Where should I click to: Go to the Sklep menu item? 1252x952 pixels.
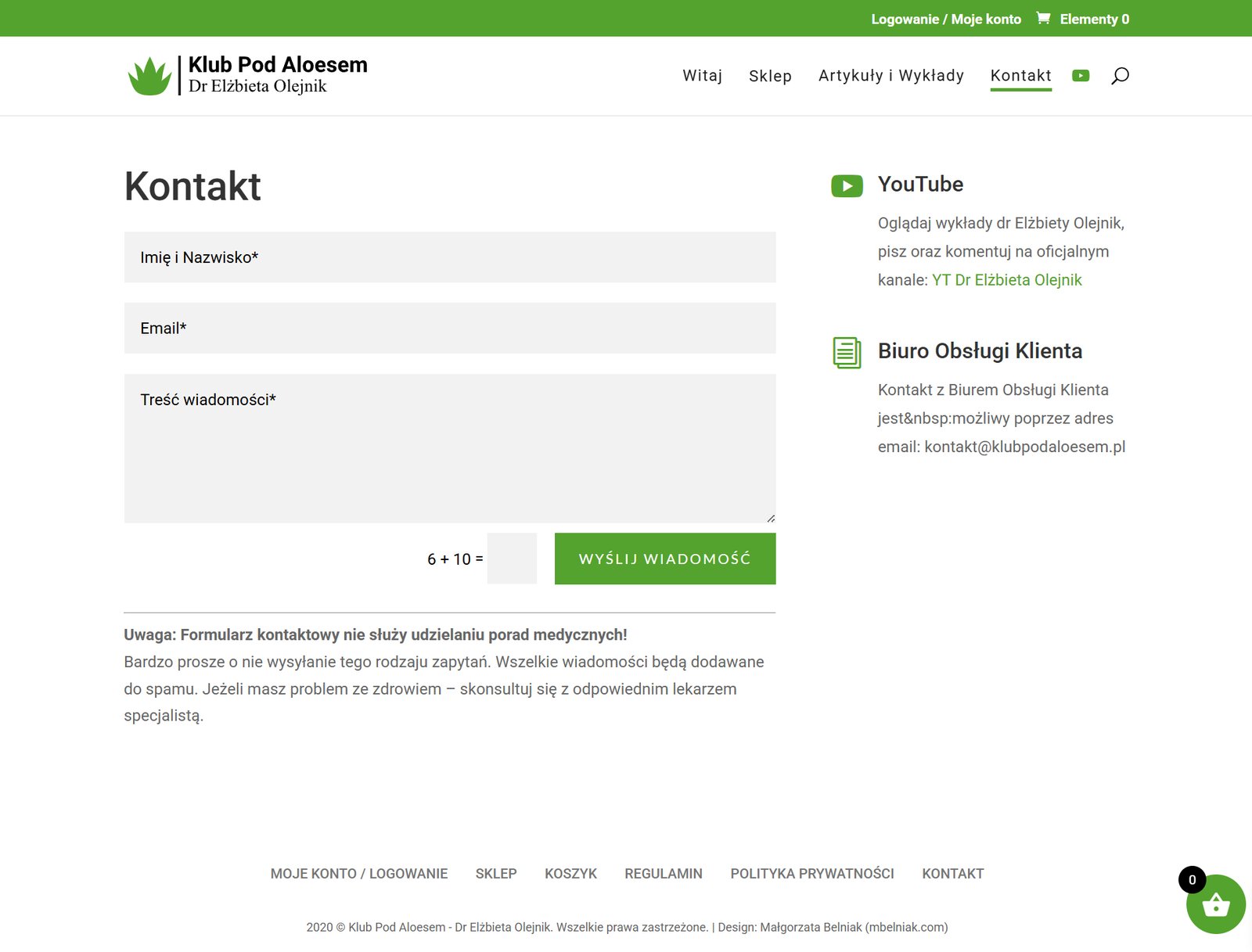pyautogui.click(x=770, y=76)
